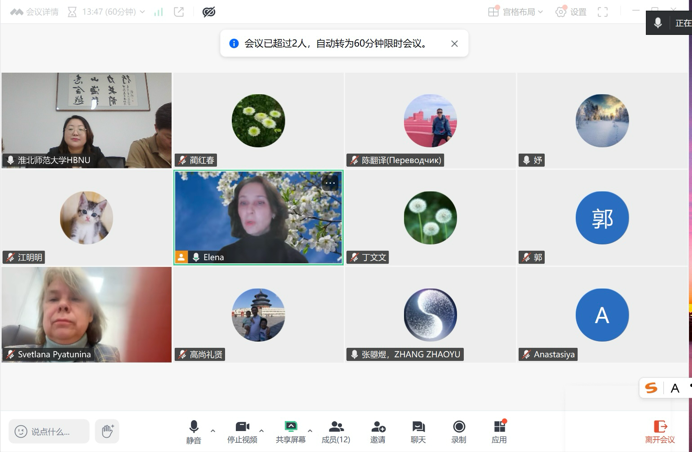Viewport: 692px width, 452px height.
Task: Open three-dots menu on Elena's video
Action: 330,183
